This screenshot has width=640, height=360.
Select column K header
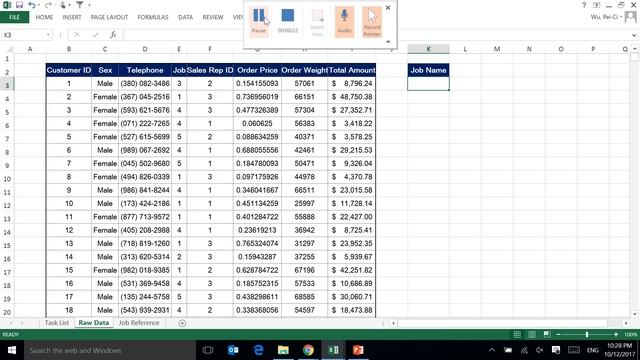428,49
